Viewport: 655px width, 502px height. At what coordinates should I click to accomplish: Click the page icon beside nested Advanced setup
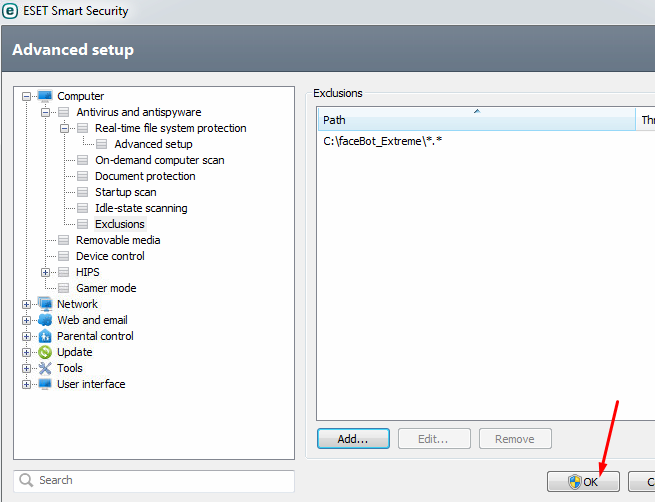[x=102, y=144]
